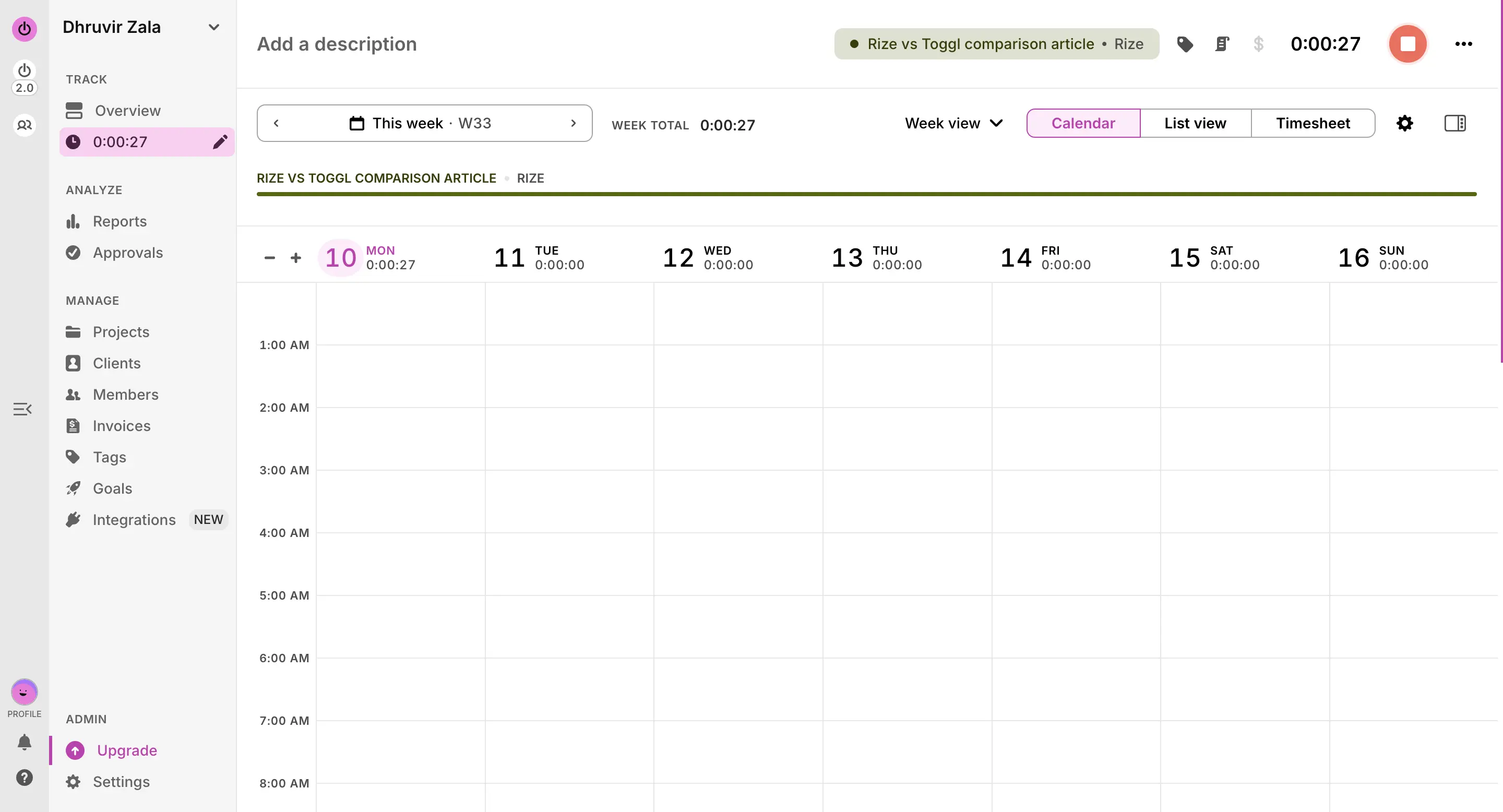Select Thursday 13 day header

[x=876, y=257]
